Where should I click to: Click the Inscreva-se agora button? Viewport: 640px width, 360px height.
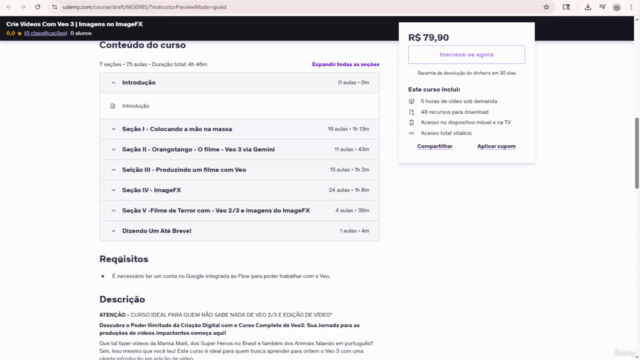coord(467,55)
